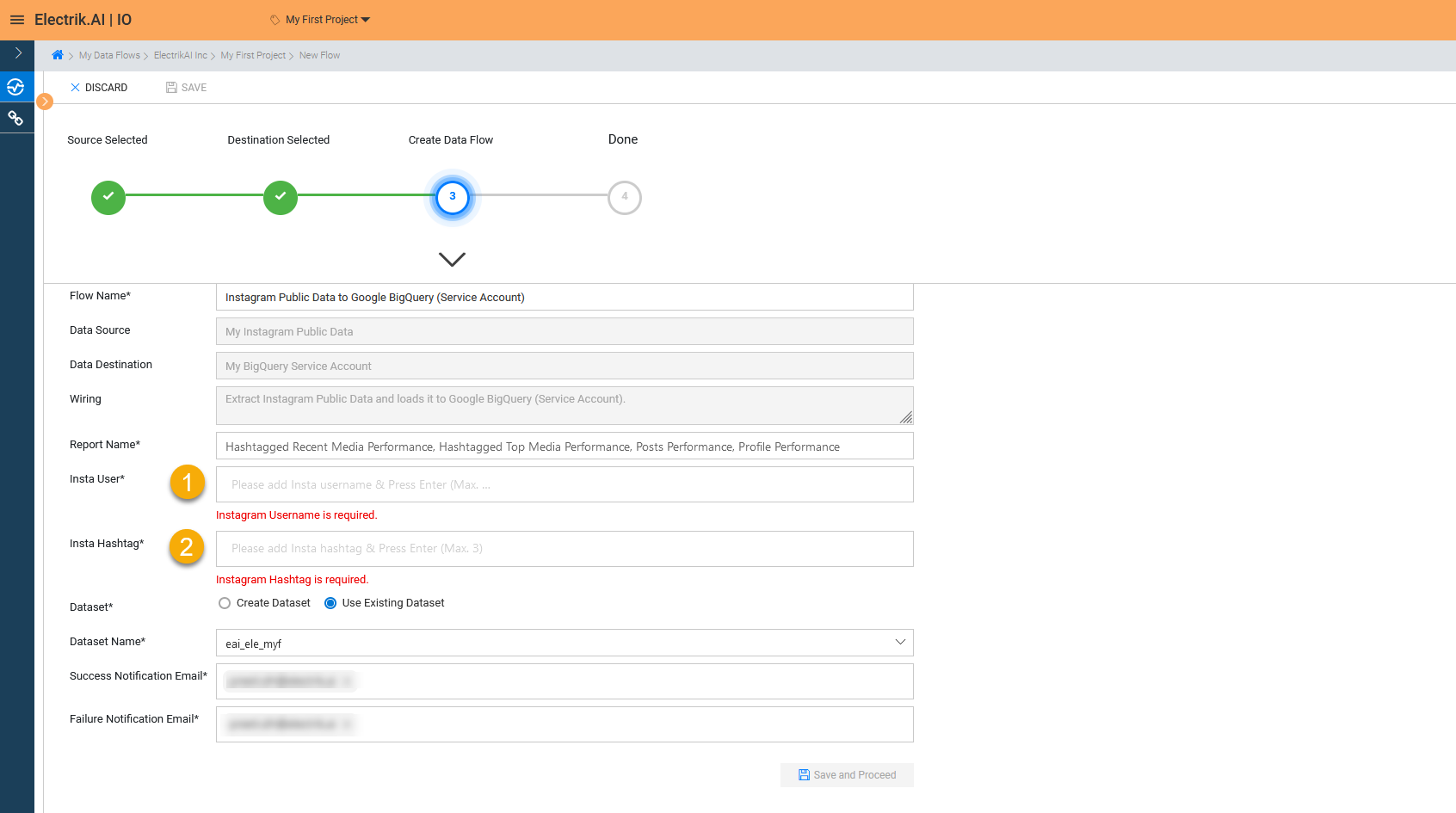
Task: Select step 3 Create Data Flow circle
Action: (x=452, y=197)
